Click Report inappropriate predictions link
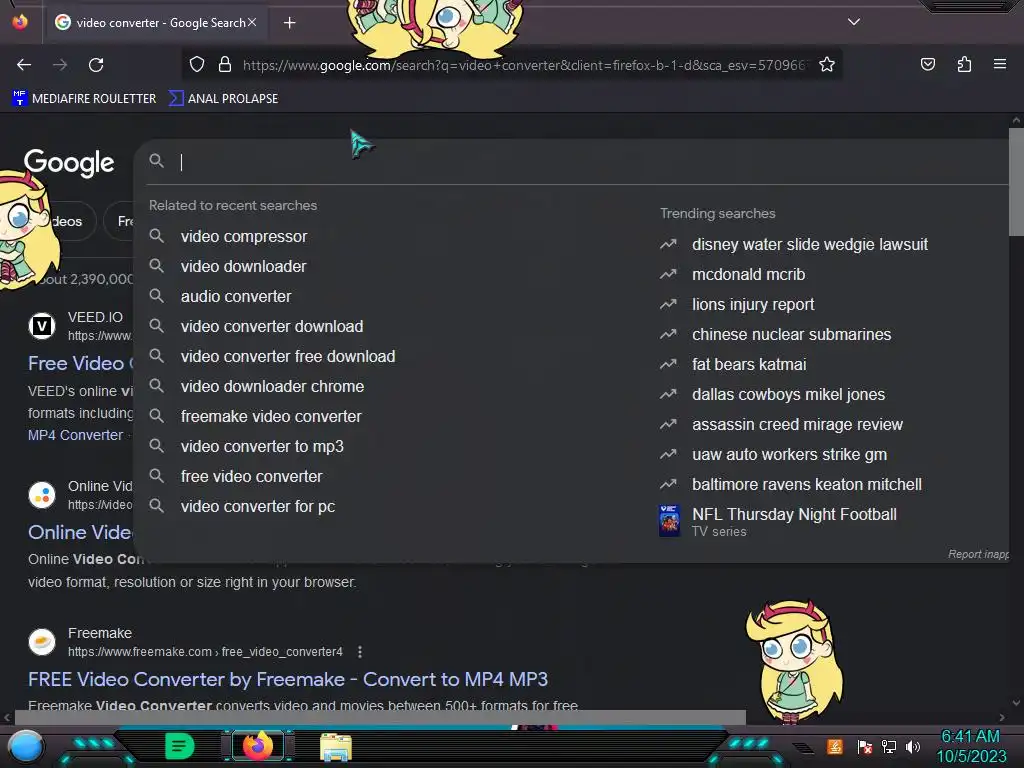 click(x=978, y=554)
